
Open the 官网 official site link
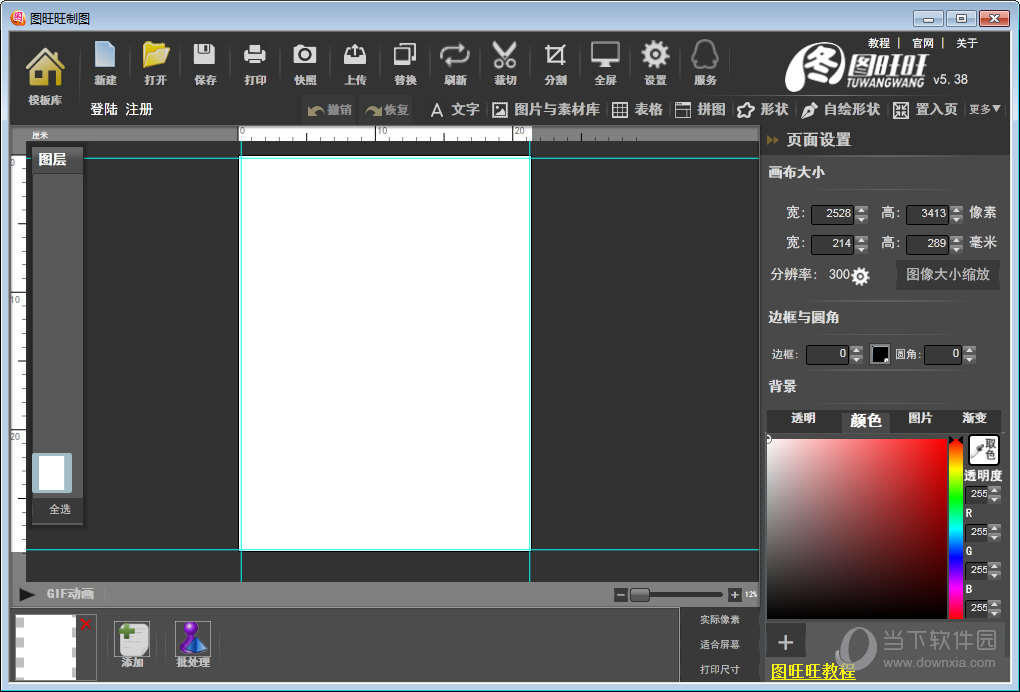point(923,43)
